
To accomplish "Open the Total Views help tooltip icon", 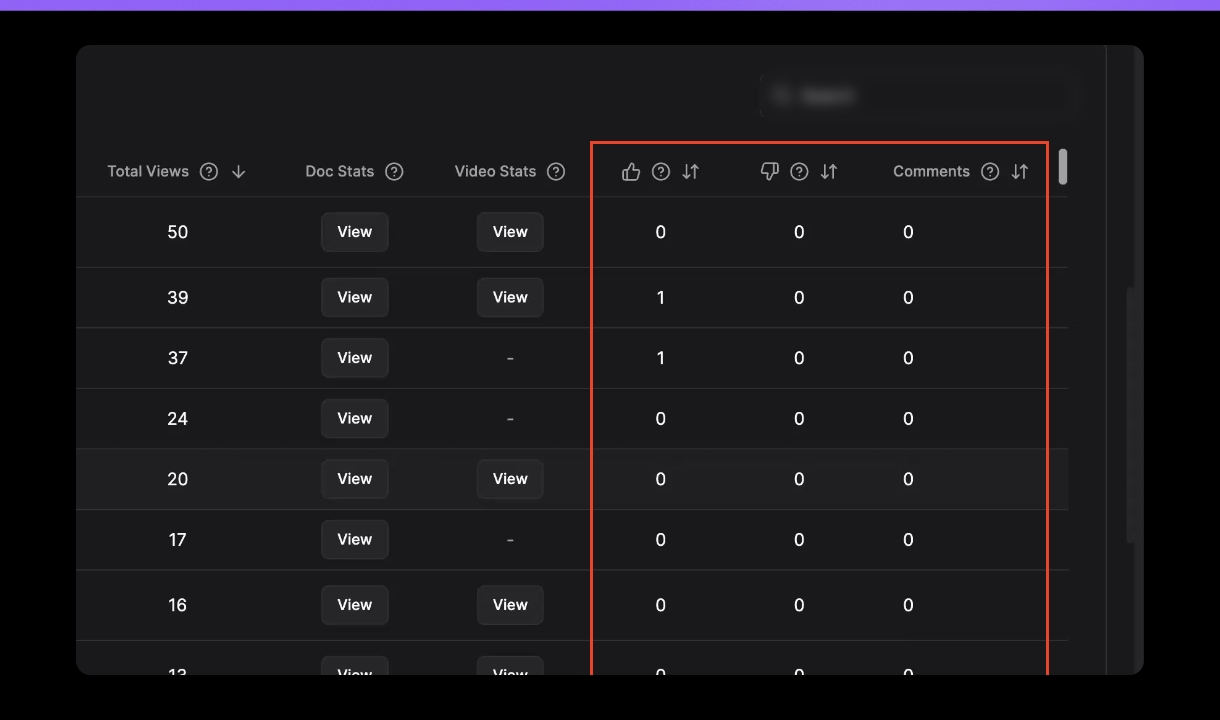I will (x=209, y=172).
